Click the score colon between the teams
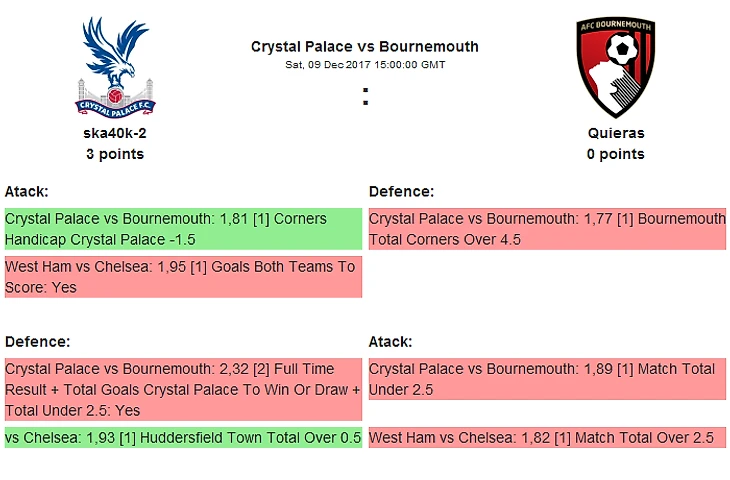730x480 pixels. [365, 96]
